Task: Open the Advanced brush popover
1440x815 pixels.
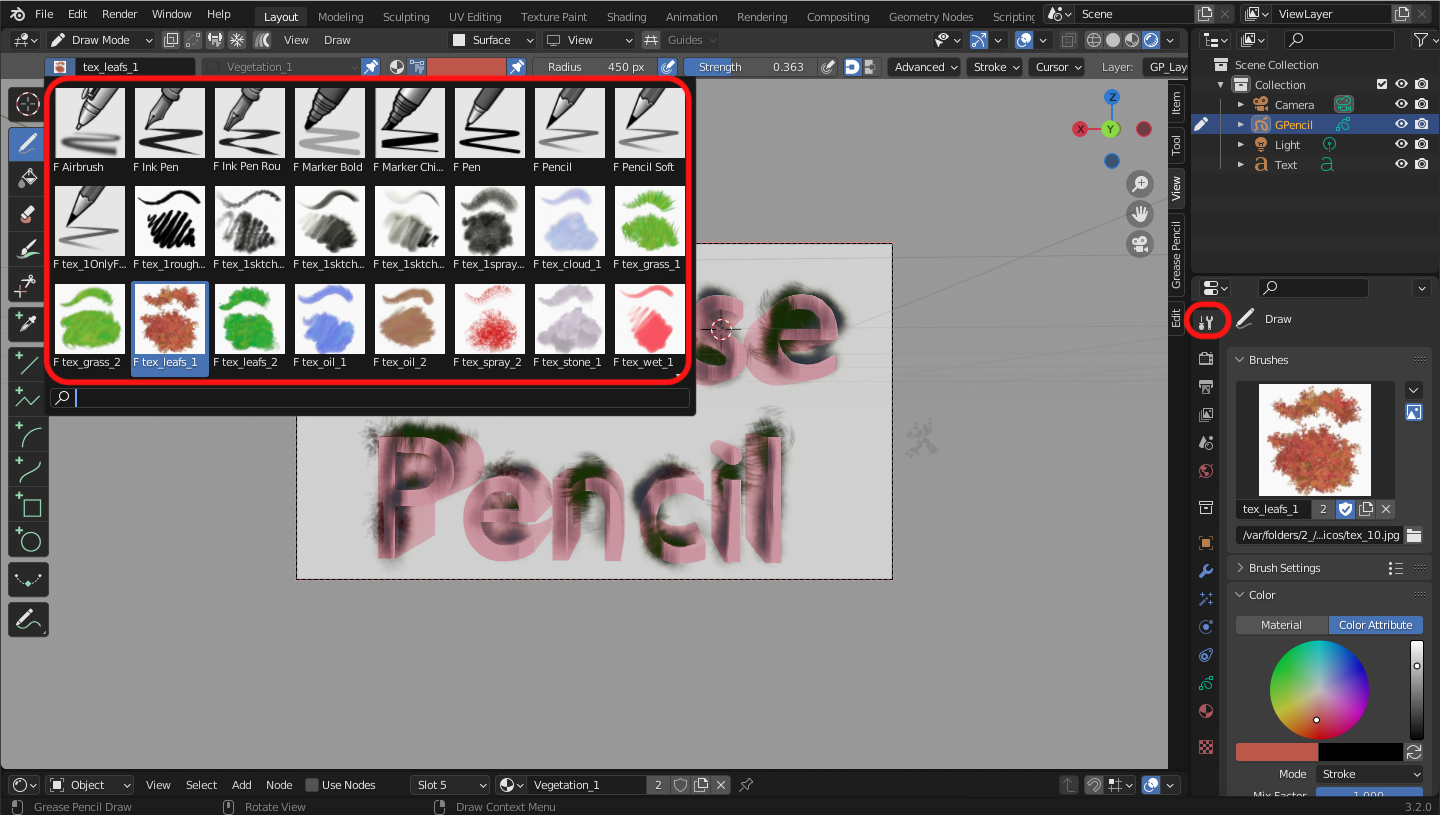Action: tap(925, 67)
